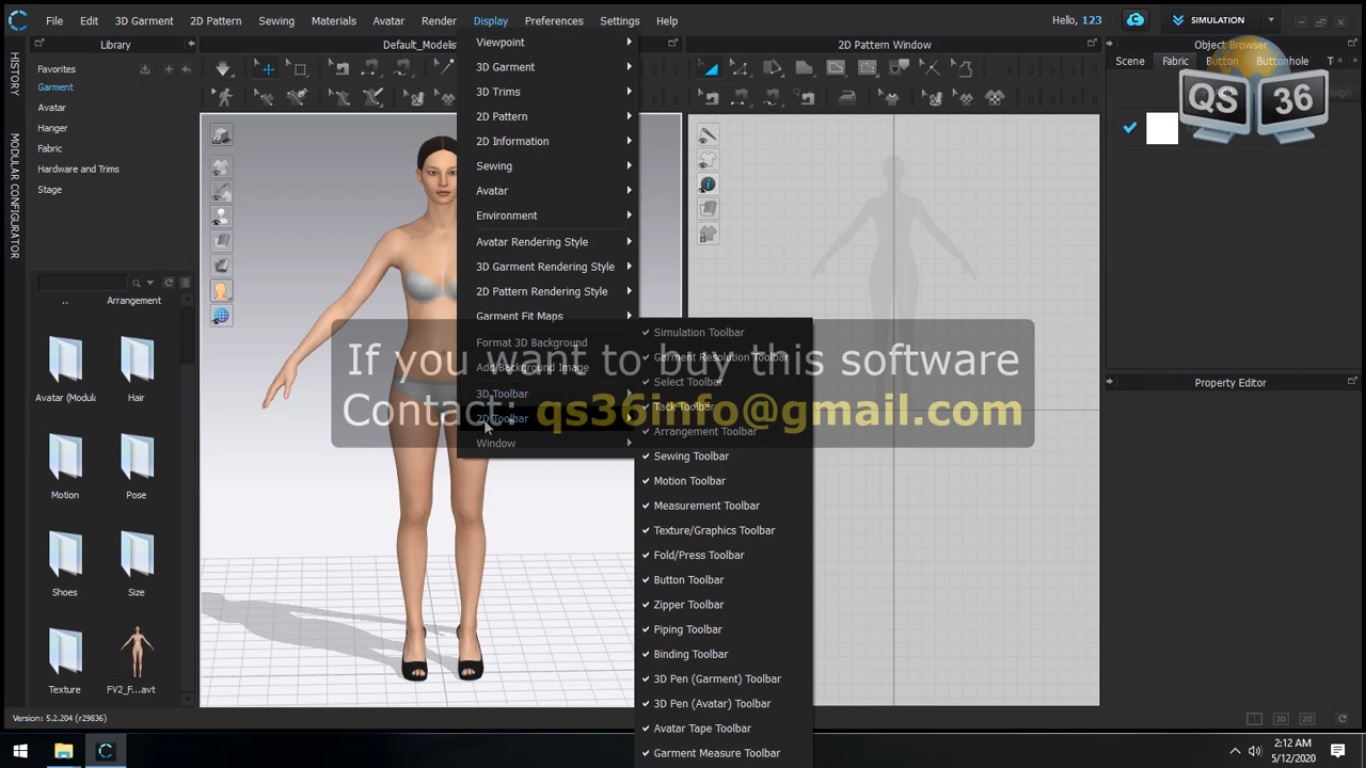Activate the Select/Move tool in 3D toolbar
The image size is (1366, 768).
pos(266,68)
